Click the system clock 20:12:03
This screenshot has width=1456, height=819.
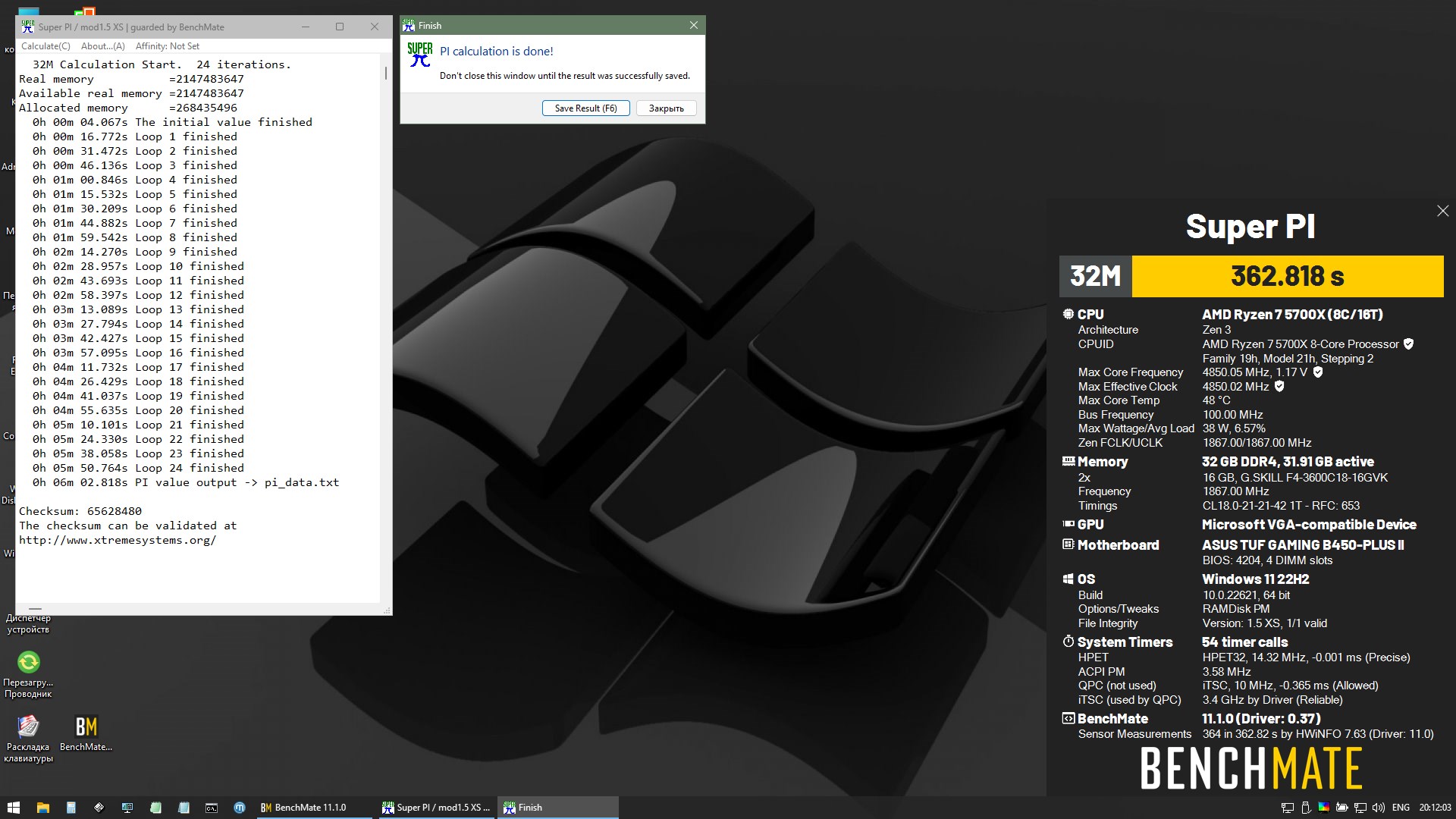1435,808
